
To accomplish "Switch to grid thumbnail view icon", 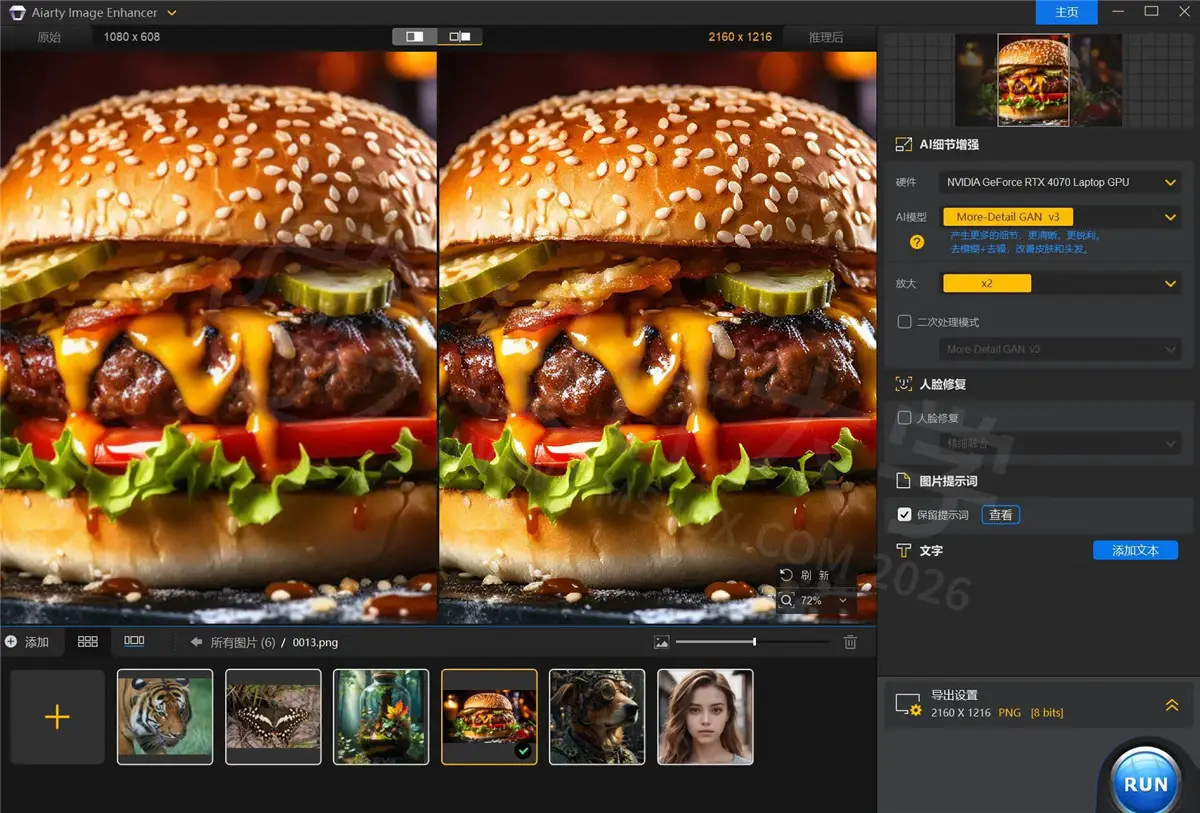I will [88, 642].
